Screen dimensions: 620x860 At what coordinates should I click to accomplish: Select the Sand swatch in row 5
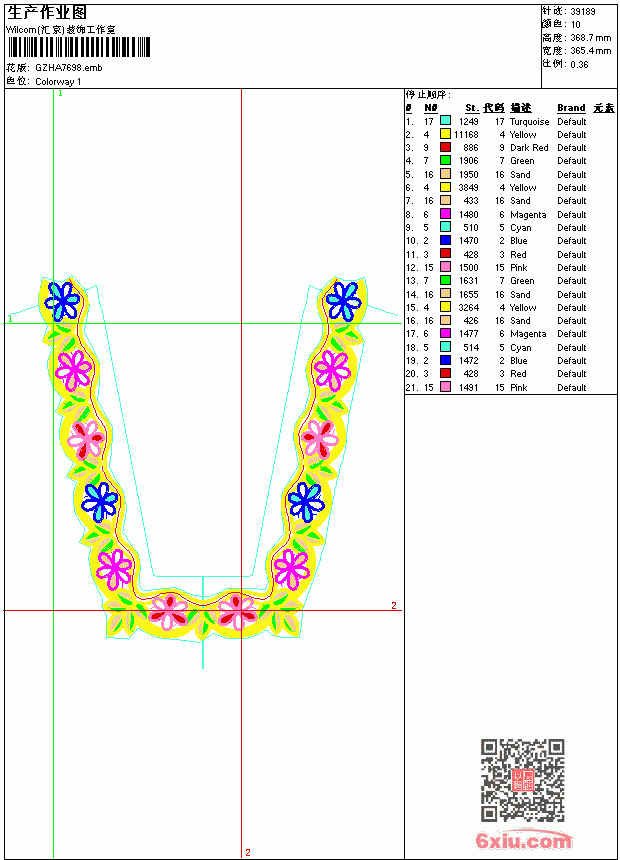(x=446, y=174)
